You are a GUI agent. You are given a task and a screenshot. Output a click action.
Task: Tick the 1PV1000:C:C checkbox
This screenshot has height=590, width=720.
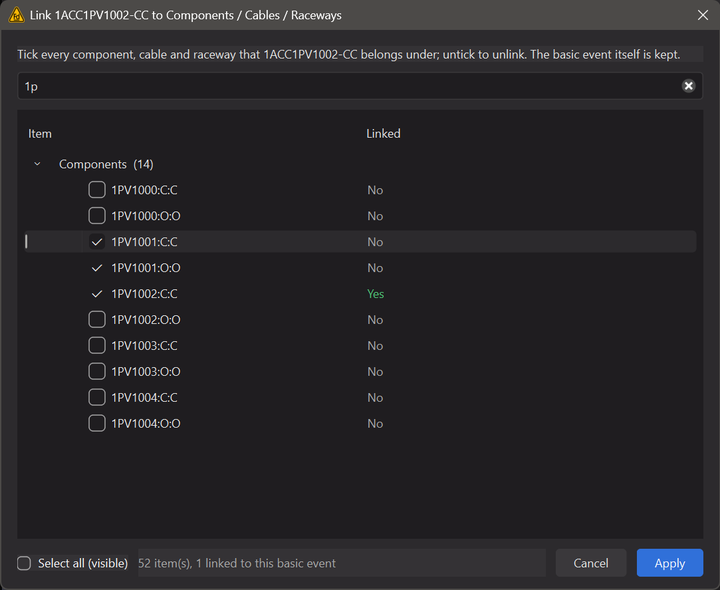97,190
